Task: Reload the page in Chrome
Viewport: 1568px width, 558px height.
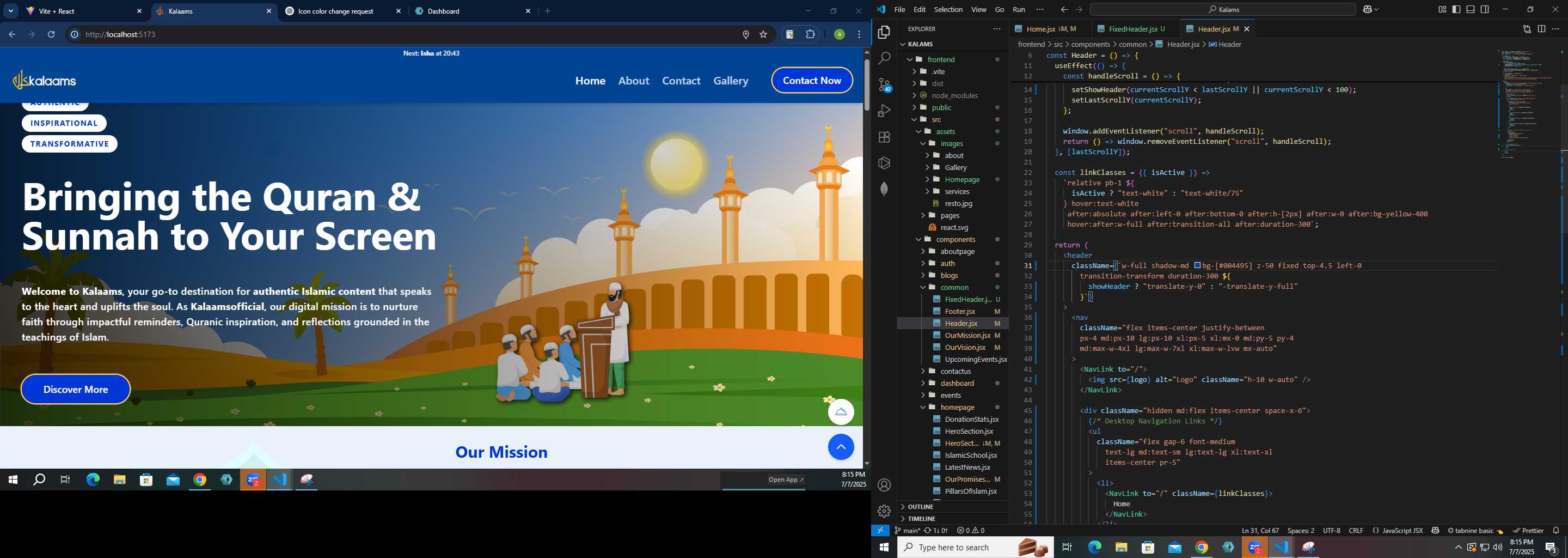Action: click(x=52, y=35)
